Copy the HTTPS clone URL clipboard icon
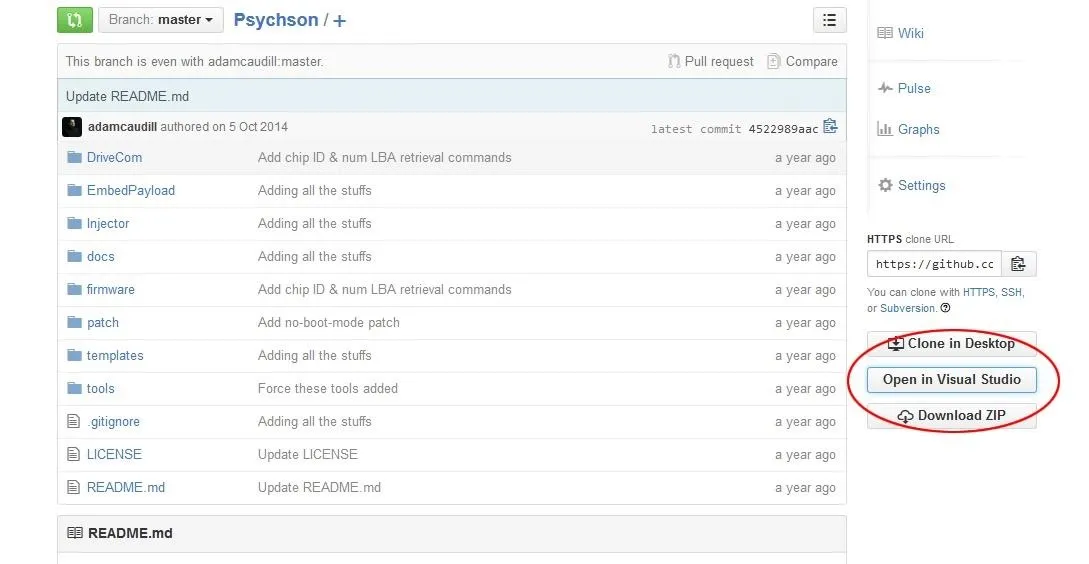Screen dimensions: 1089x564 [1018, 264]
